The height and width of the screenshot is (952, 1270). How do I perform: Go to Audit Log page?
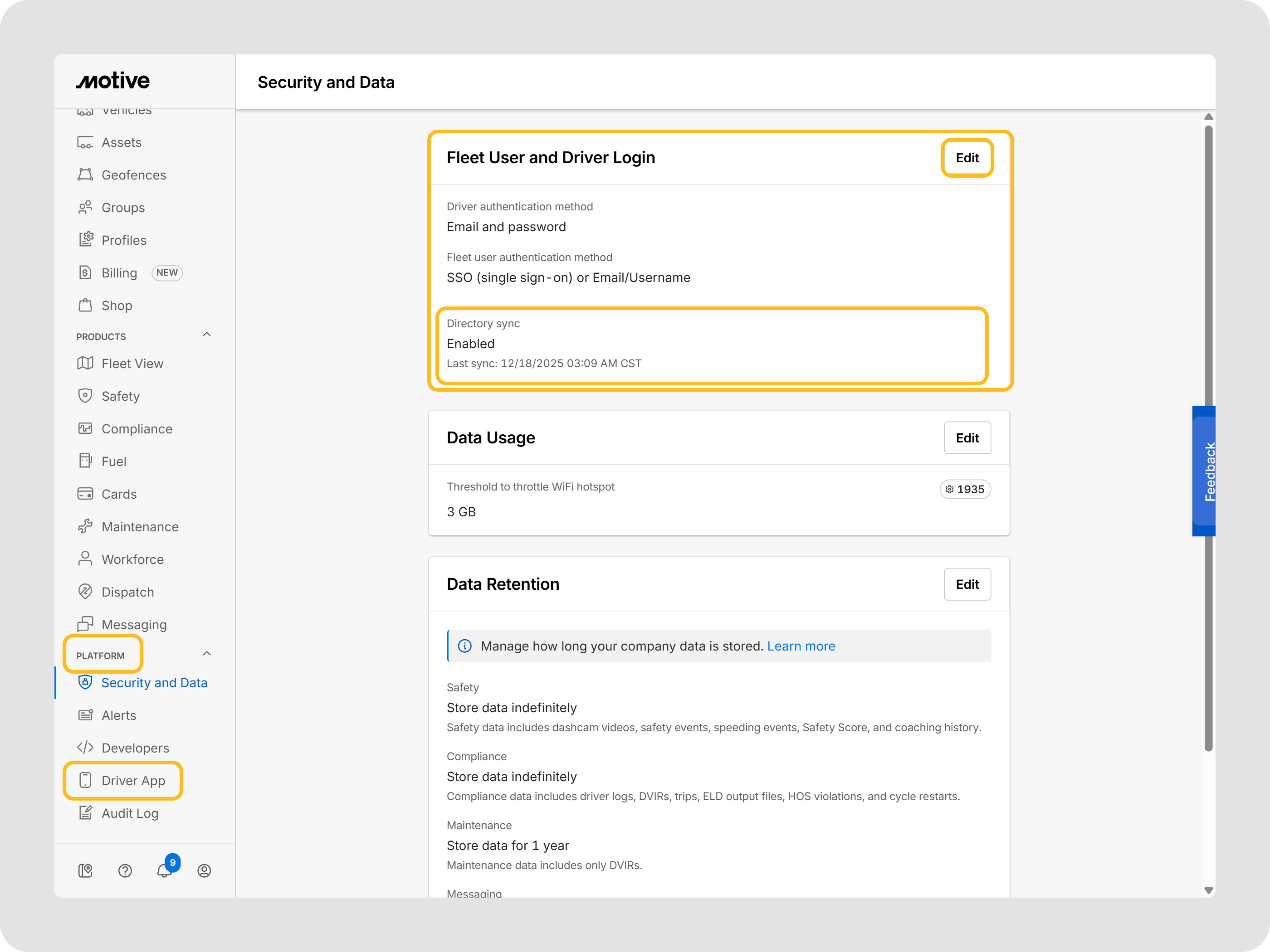(x=129, y=812)
